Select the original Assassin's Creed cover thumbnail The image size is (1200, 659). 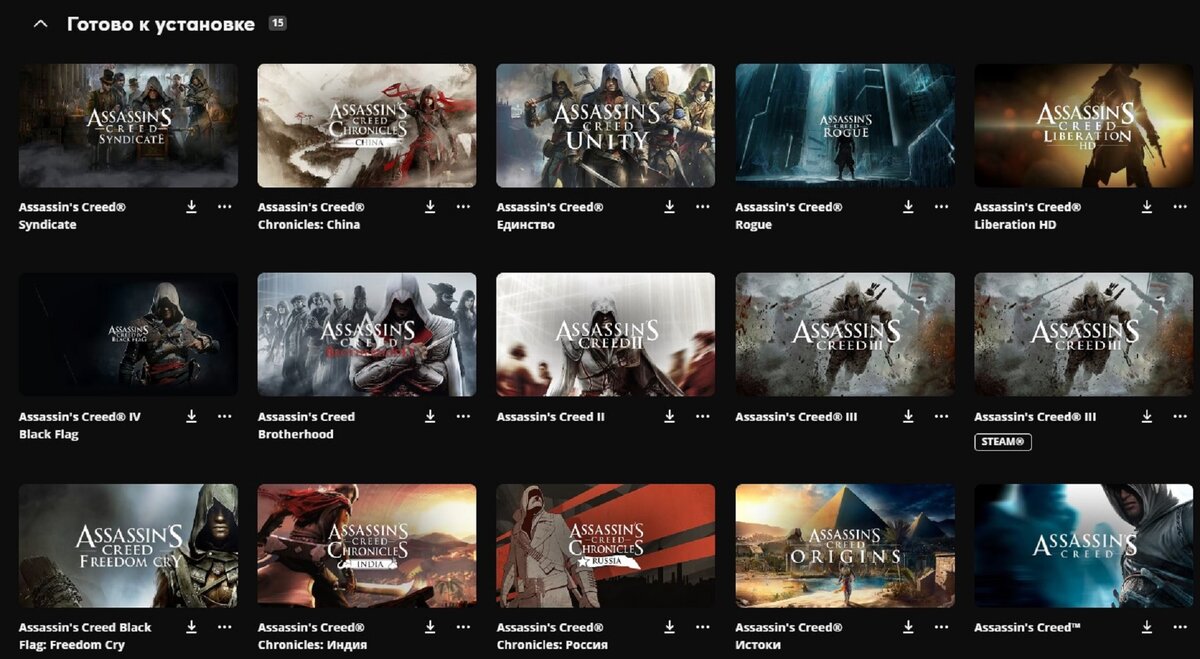pyautogui.click(x=1084, y=546)
